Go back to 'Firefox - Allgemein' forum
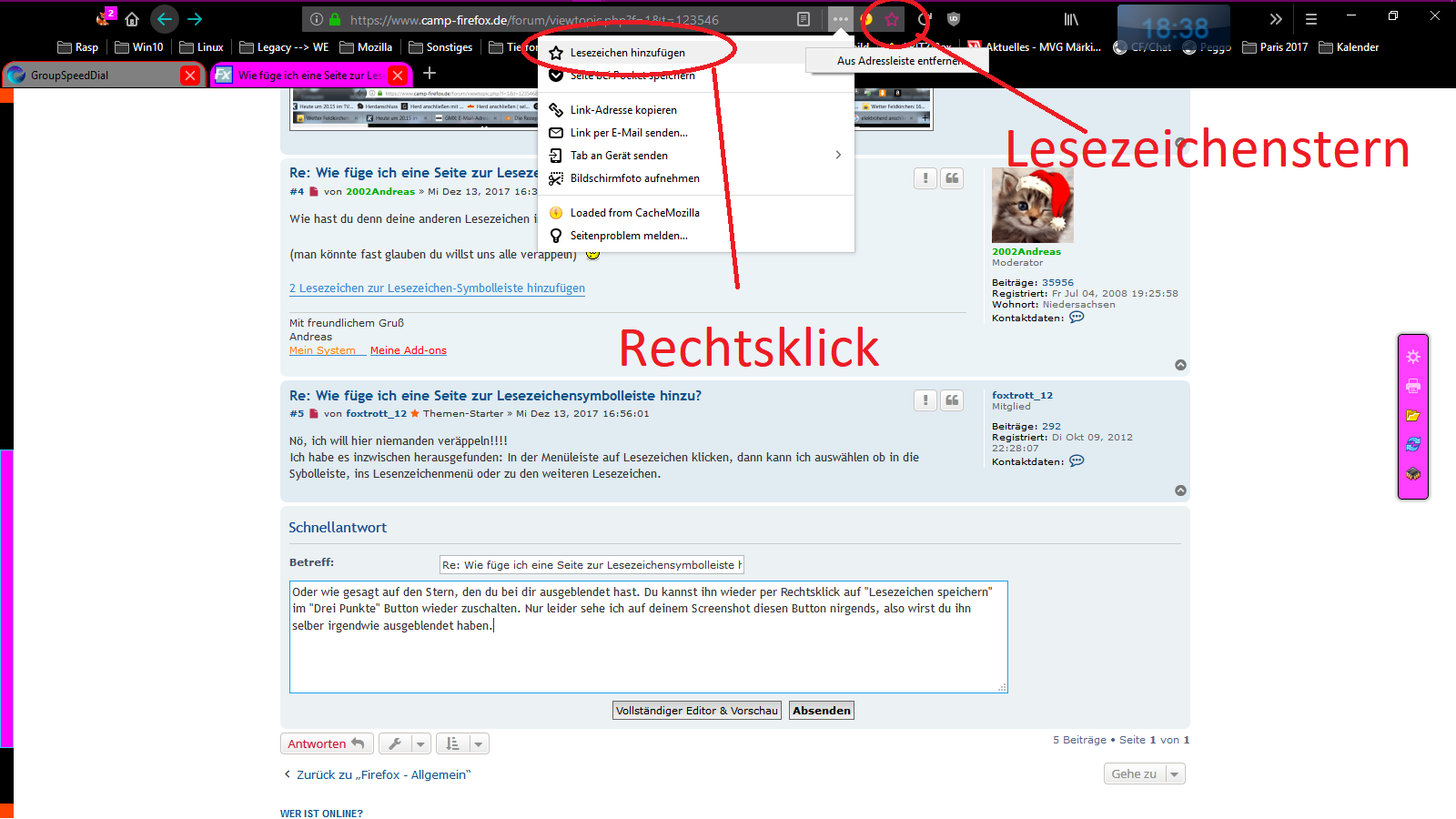1456x819 pixels. pos(377,775)
